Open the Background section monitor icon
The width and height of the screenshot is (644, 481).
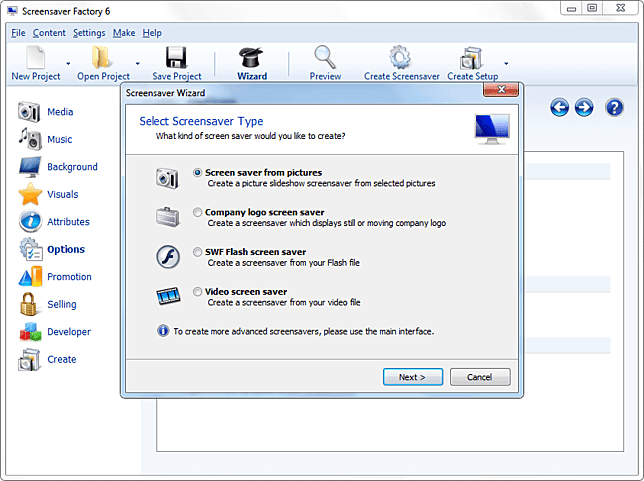pos(30,166)
